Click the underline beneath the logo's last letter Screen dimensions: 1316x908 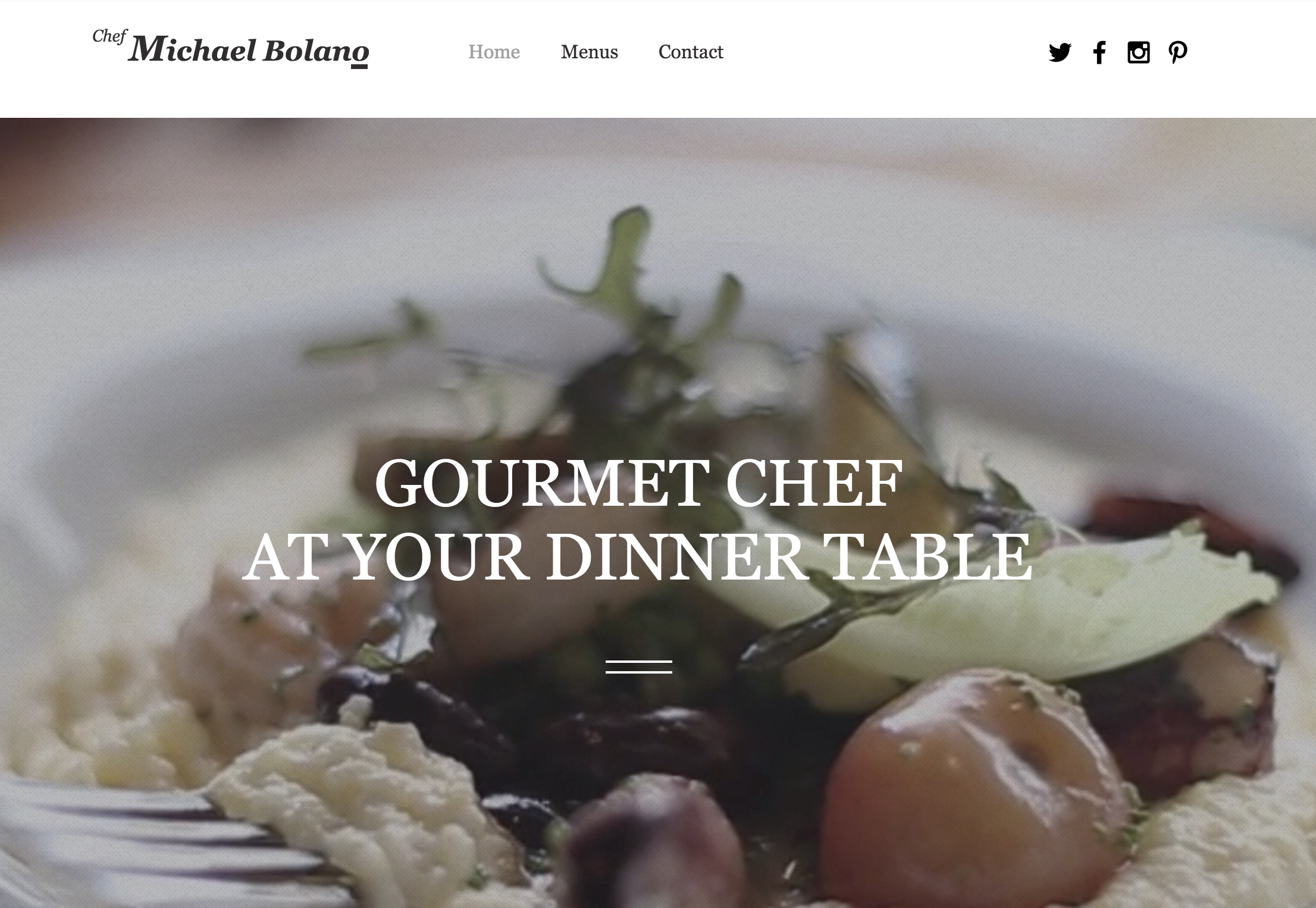[x=359, y=66]
